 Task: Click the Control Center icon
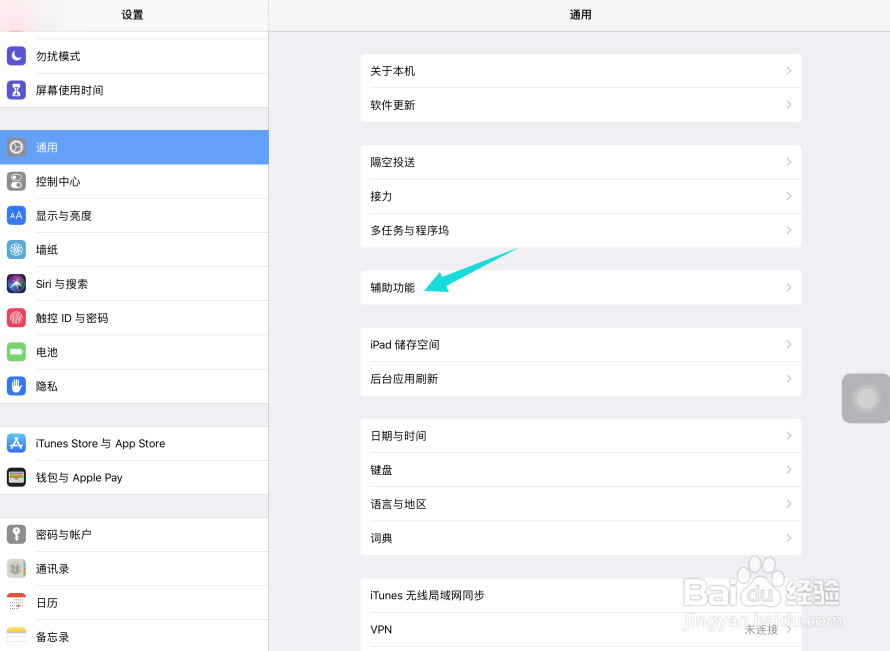click(x=16, y=181)
